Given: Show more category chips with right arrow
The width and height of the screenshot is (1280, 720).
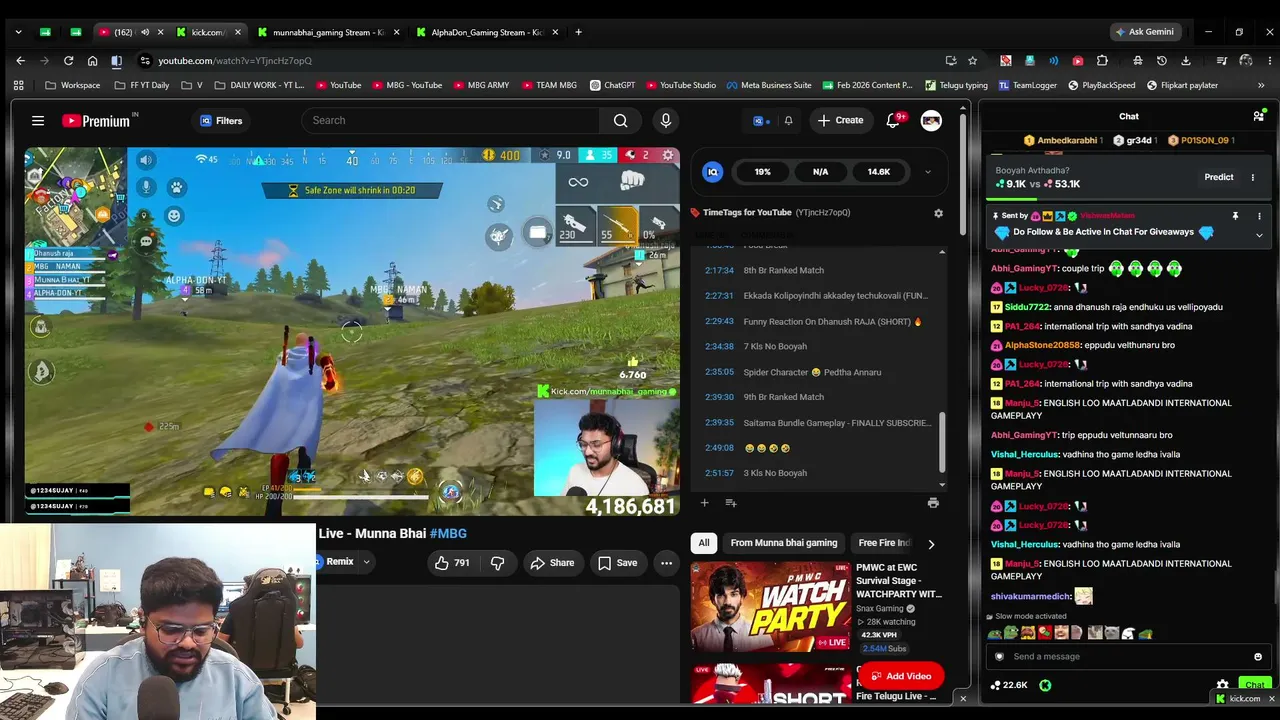Looking at the screenshot, I should tap(931, 544).
